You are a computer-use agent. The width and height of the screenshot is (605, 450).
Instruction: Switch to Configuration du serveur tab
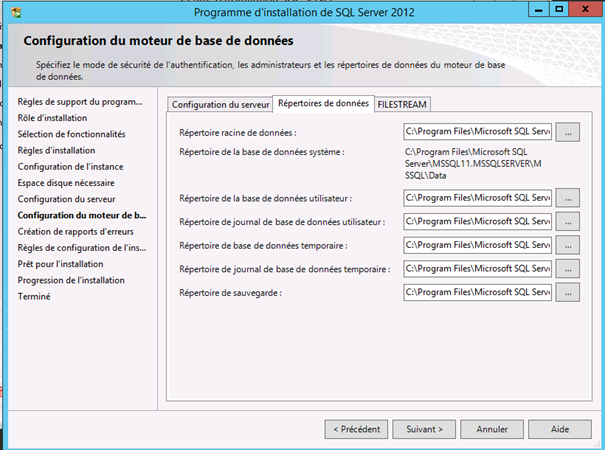220,105
